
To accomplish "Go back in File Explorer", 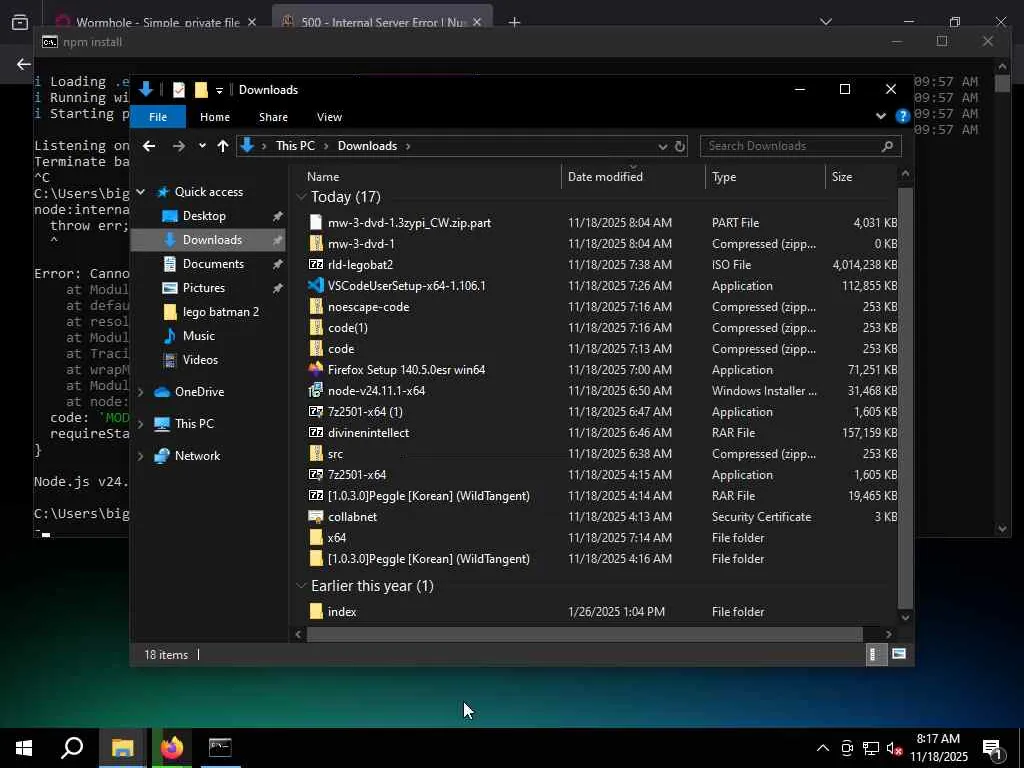I will [149, 146].
